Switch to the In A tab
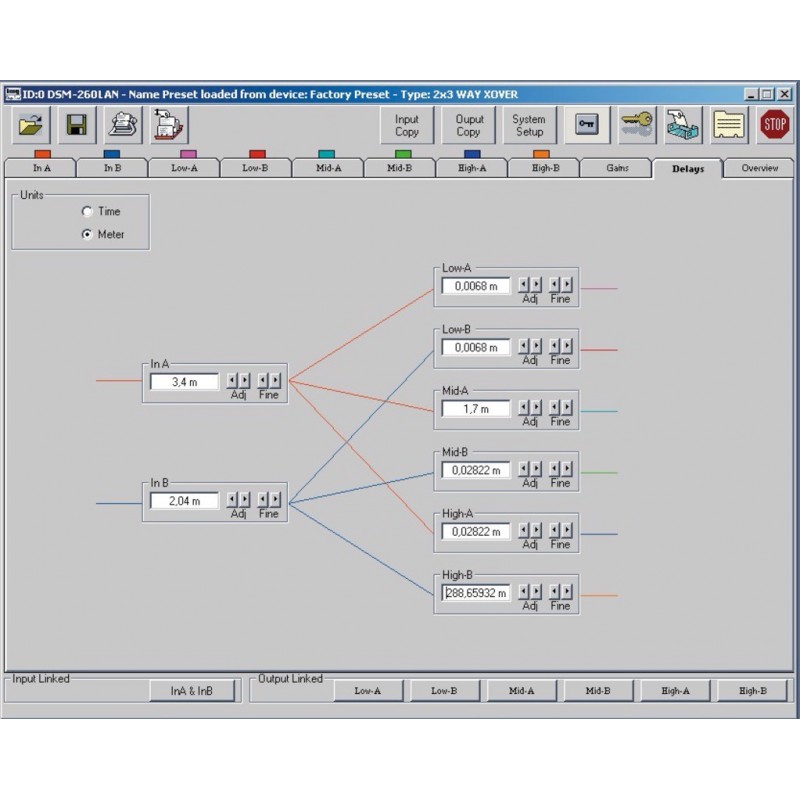Image resolution: width=800 pixels, height=800 pixels. [41, 168]
